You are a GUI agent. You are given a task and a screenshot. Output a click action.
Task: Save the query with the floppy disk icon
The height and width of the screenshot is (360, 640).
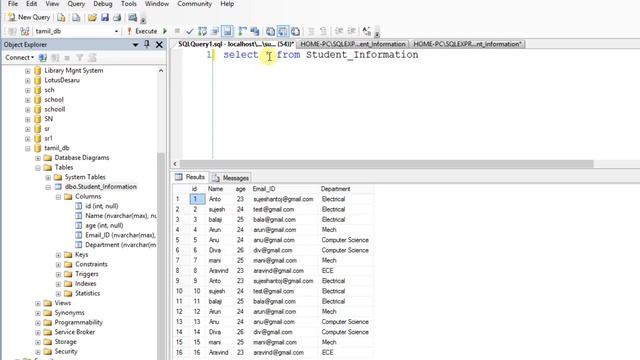pyautogui.click(x=105, y=17)
